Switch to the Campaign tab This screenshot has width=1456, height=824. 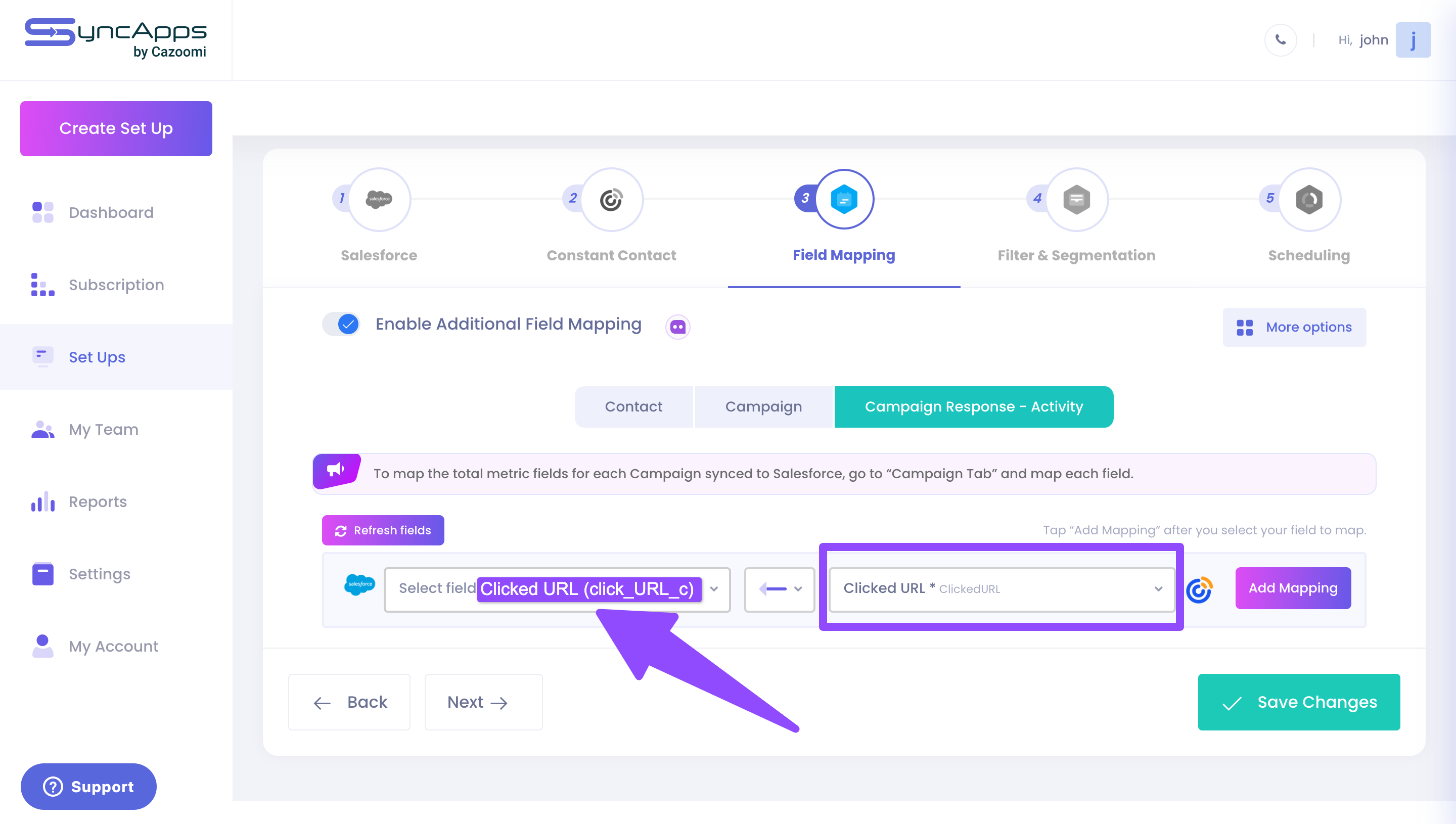pyautogui.click(x=763, y=406)
